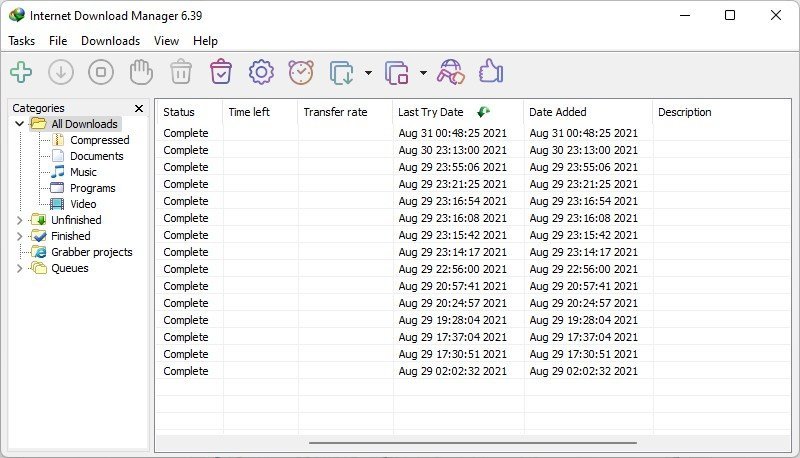Launch the Grabber tool icon
The width and height of the screenshot is (800, 458).
[x=451, y=72]
